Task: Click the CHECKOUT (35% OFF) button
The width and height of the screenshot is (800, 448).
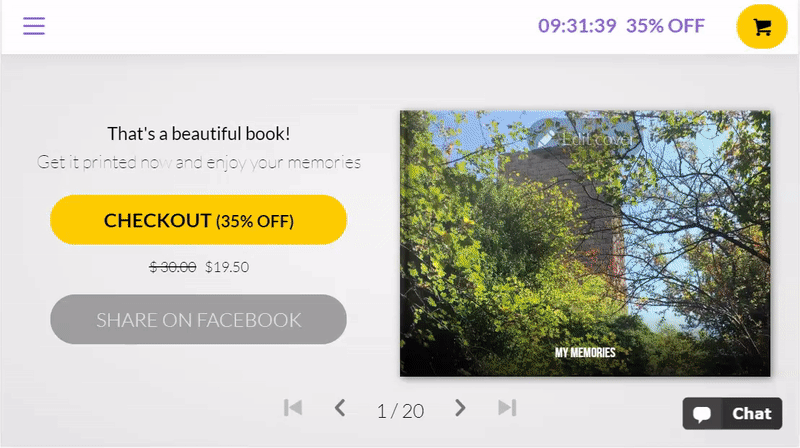Action: coord(198,220)
